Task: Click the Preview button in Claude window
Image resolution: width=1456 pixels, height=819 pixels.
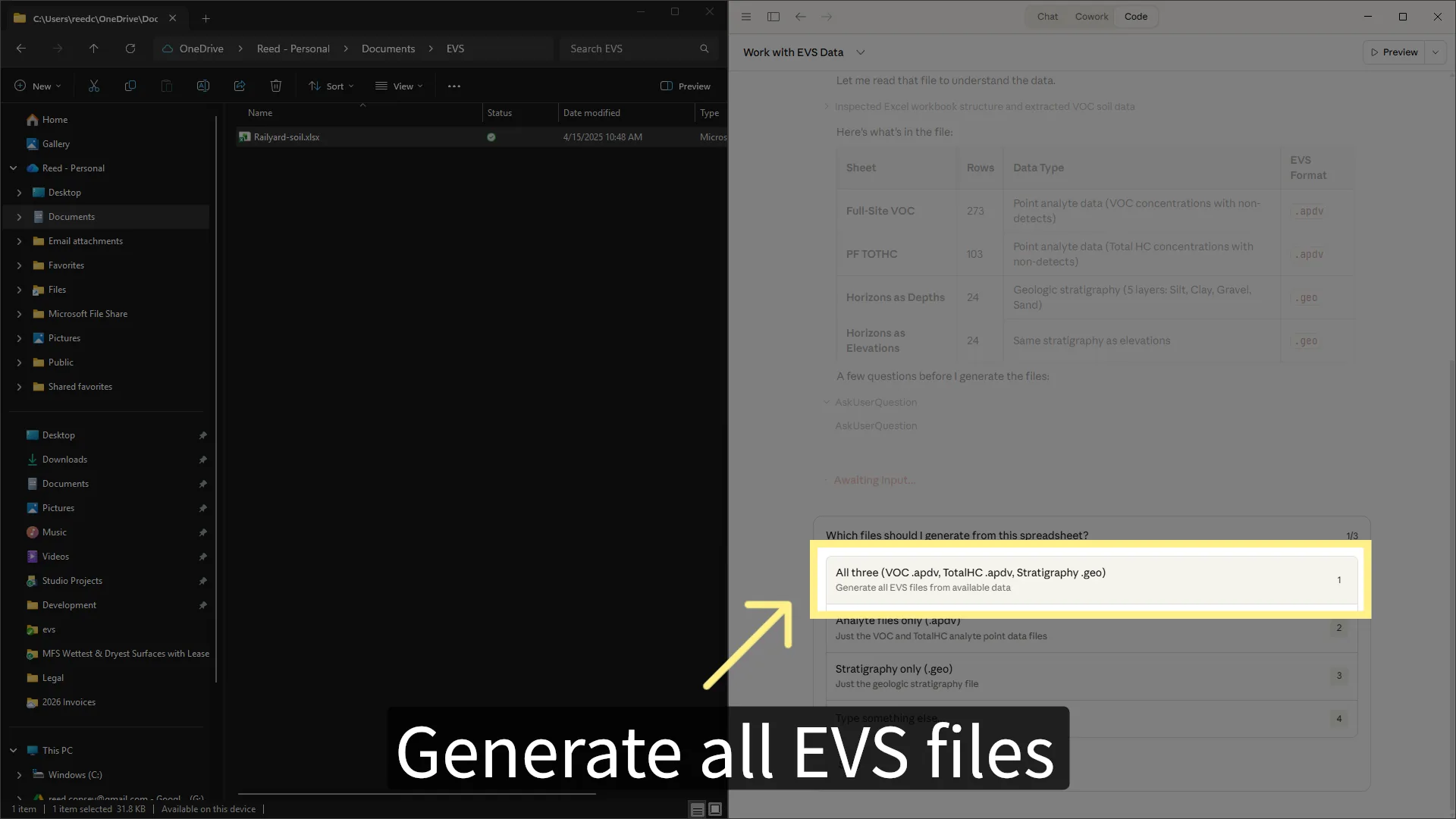Action: [1394, 52]
